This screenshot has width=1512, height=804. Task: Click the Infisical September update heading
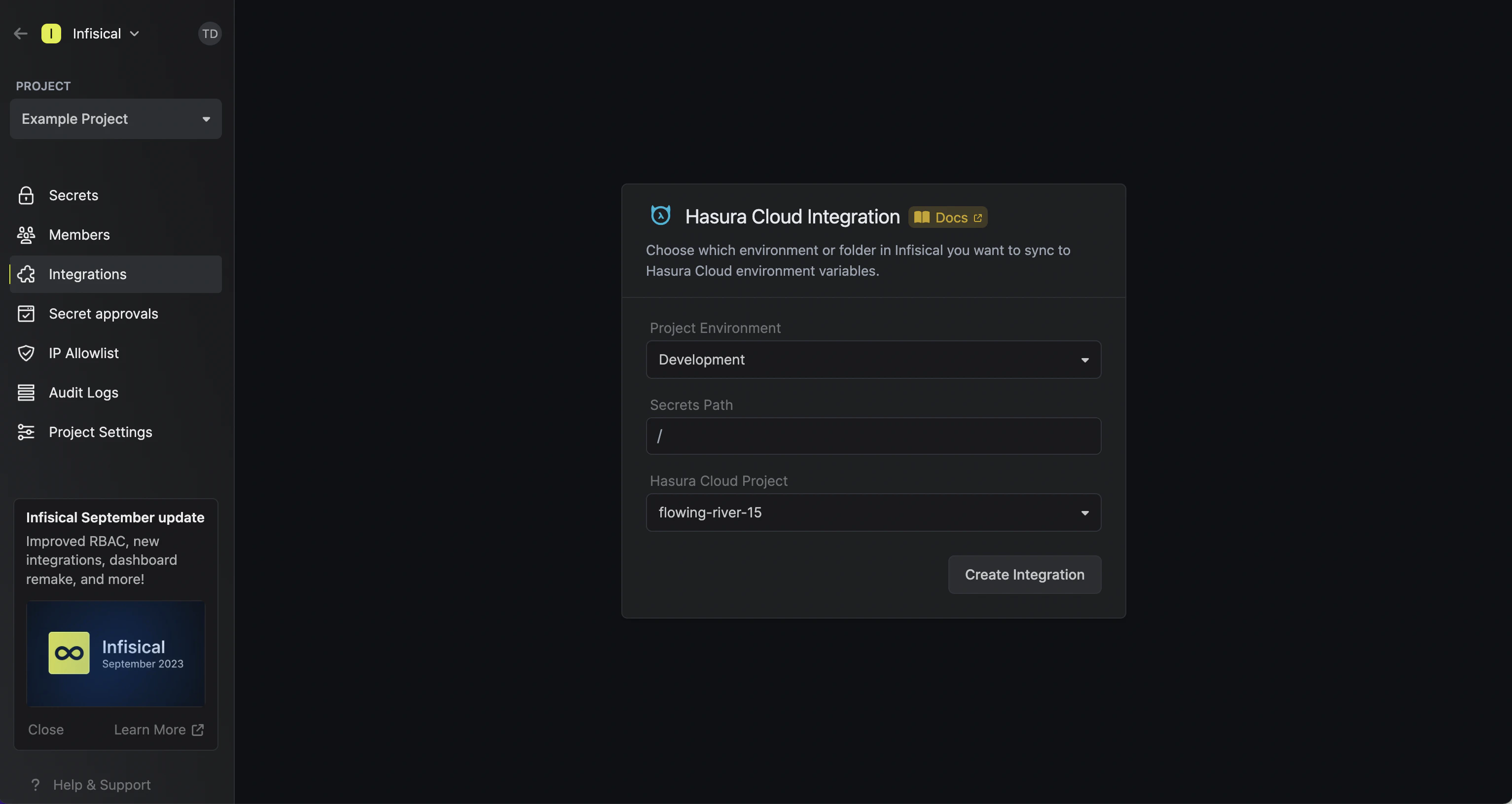[x=115, y=517]
